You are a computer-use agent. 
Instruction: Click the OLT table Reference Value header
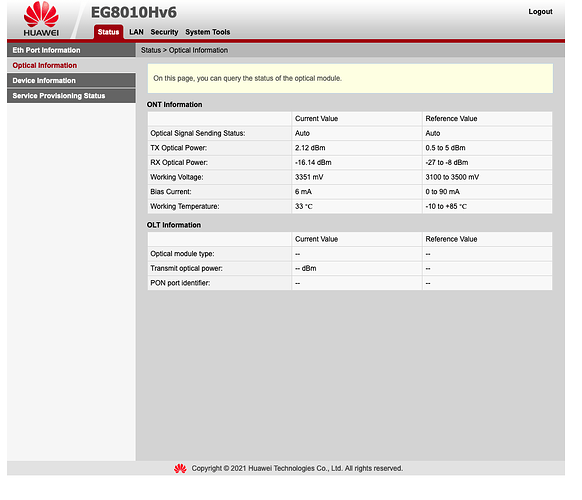pos(451,239)
